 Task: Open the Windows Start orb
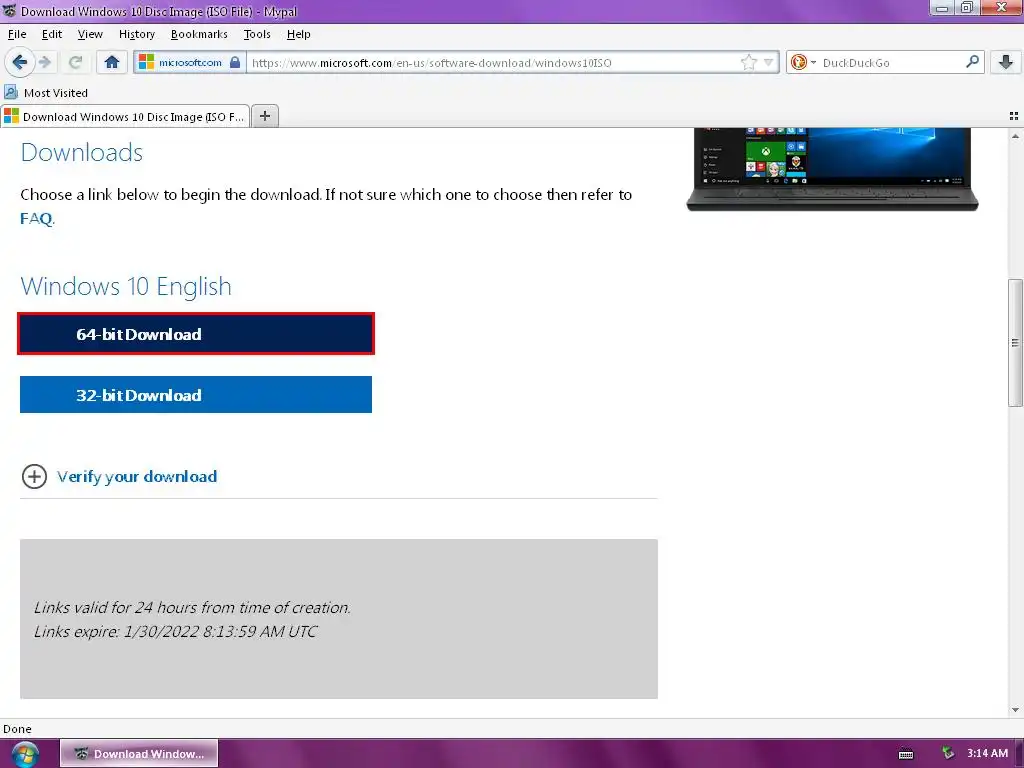tap(25, 754)
